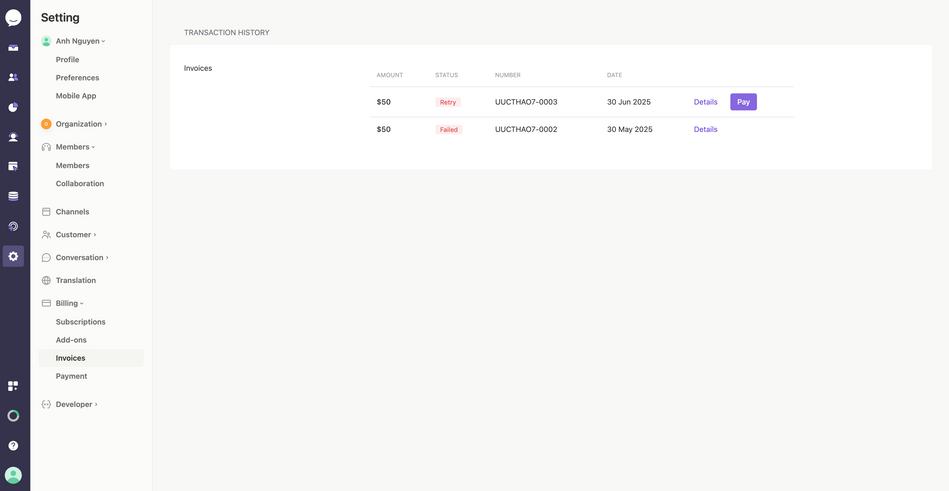Click the Failed status badge
The height and width of the screenshot is (491, 949).
pyautogui.click(x=448, y=130)
